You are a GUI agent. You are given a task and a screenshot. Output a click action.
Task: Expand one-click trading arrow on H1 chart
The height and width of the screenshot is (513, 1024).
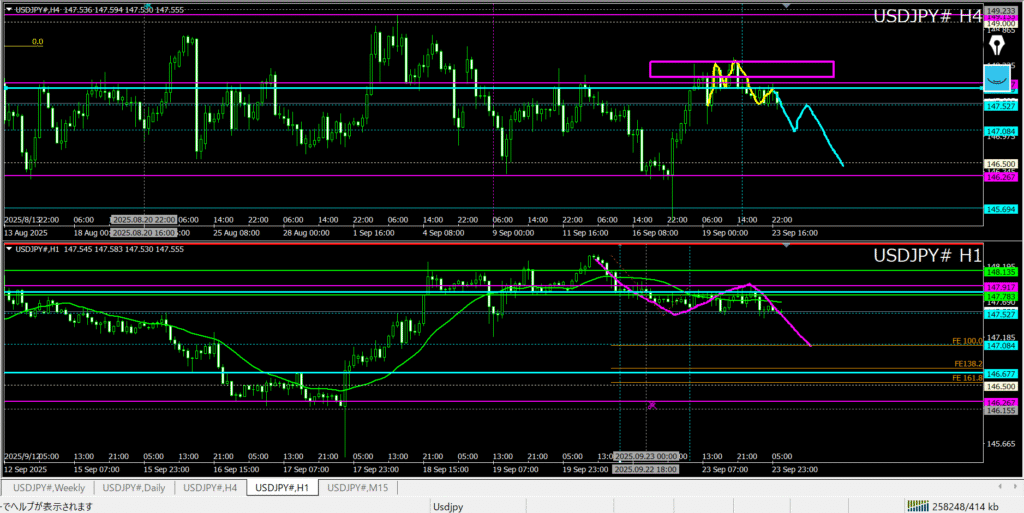point(7,247)
